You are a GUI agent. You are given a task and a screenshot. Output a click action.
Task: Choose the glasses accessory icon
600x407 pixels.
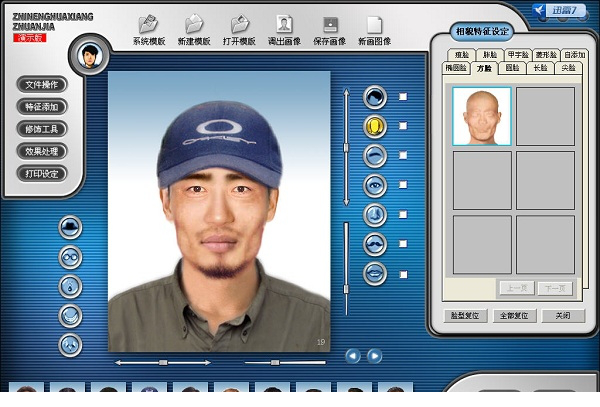[x=70, y=257]
